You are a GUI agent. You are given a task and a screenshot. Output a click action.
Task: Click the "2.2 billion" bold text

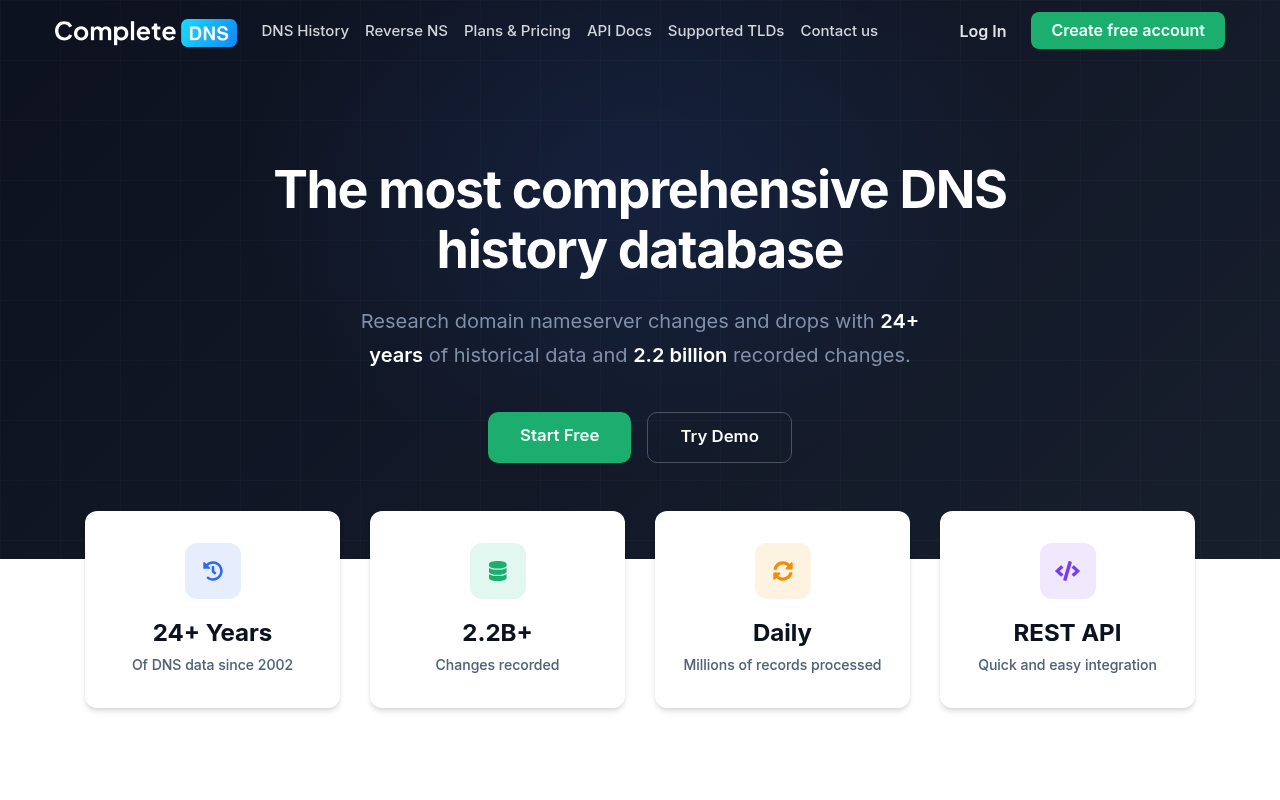(680, 355)
